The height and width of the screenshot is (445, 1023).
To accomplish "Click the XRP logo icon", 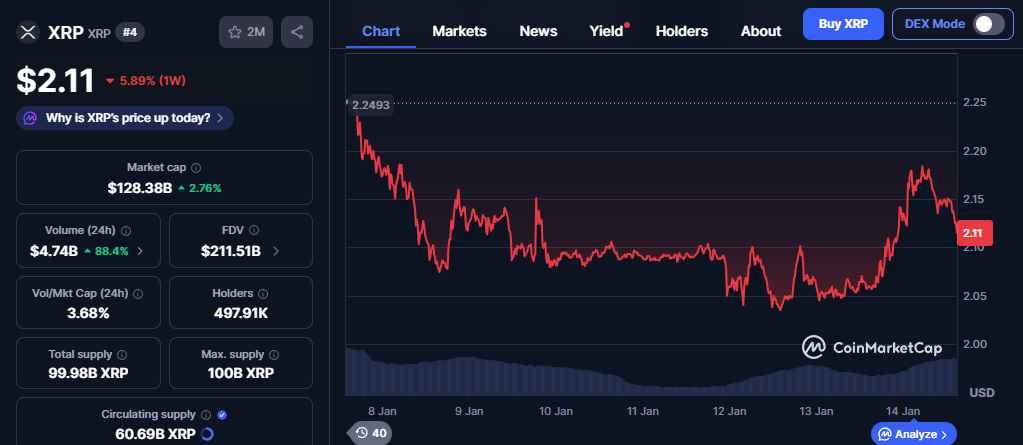I will tap(27, 32).
